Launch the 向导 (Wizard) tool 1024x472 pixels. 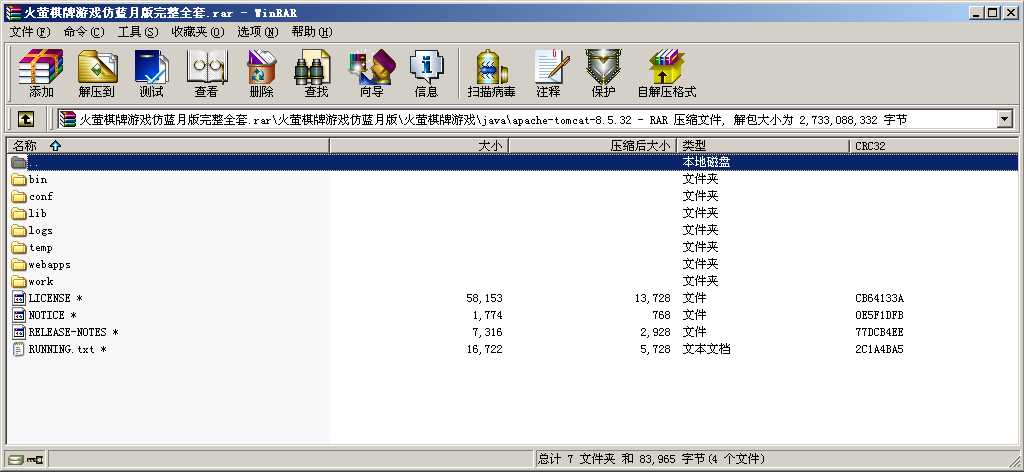point(372,73)
